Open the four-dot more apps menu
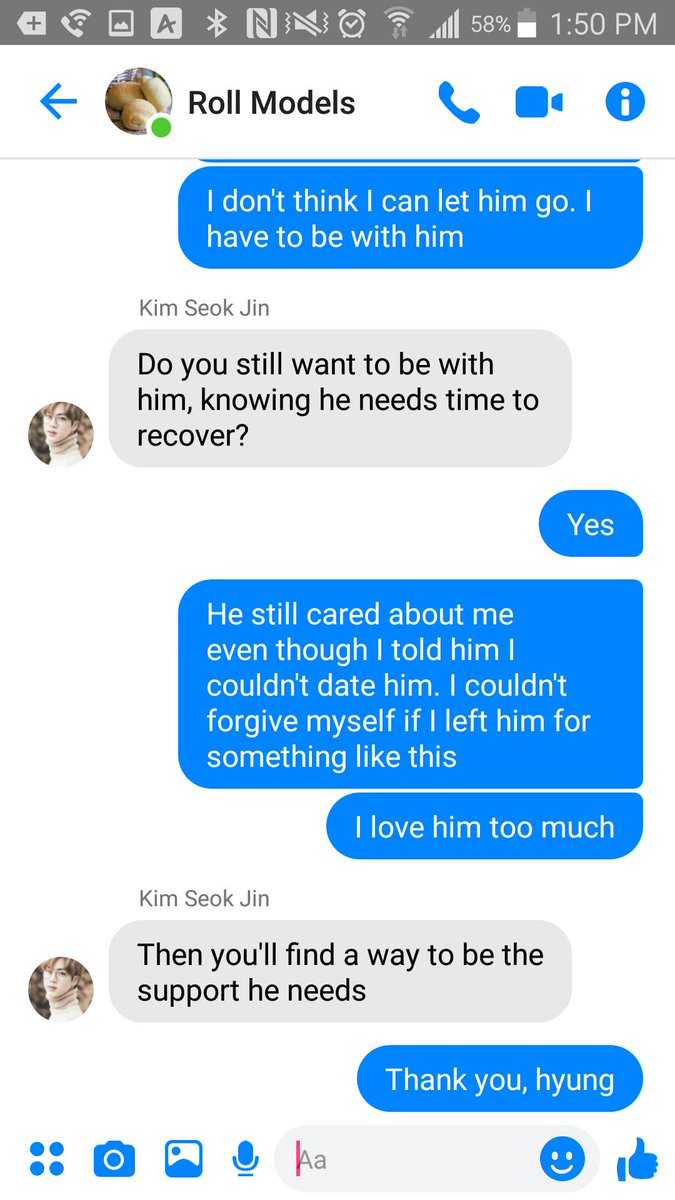675x1200 pixels. pyautogui.click(x=46, y=1159)
